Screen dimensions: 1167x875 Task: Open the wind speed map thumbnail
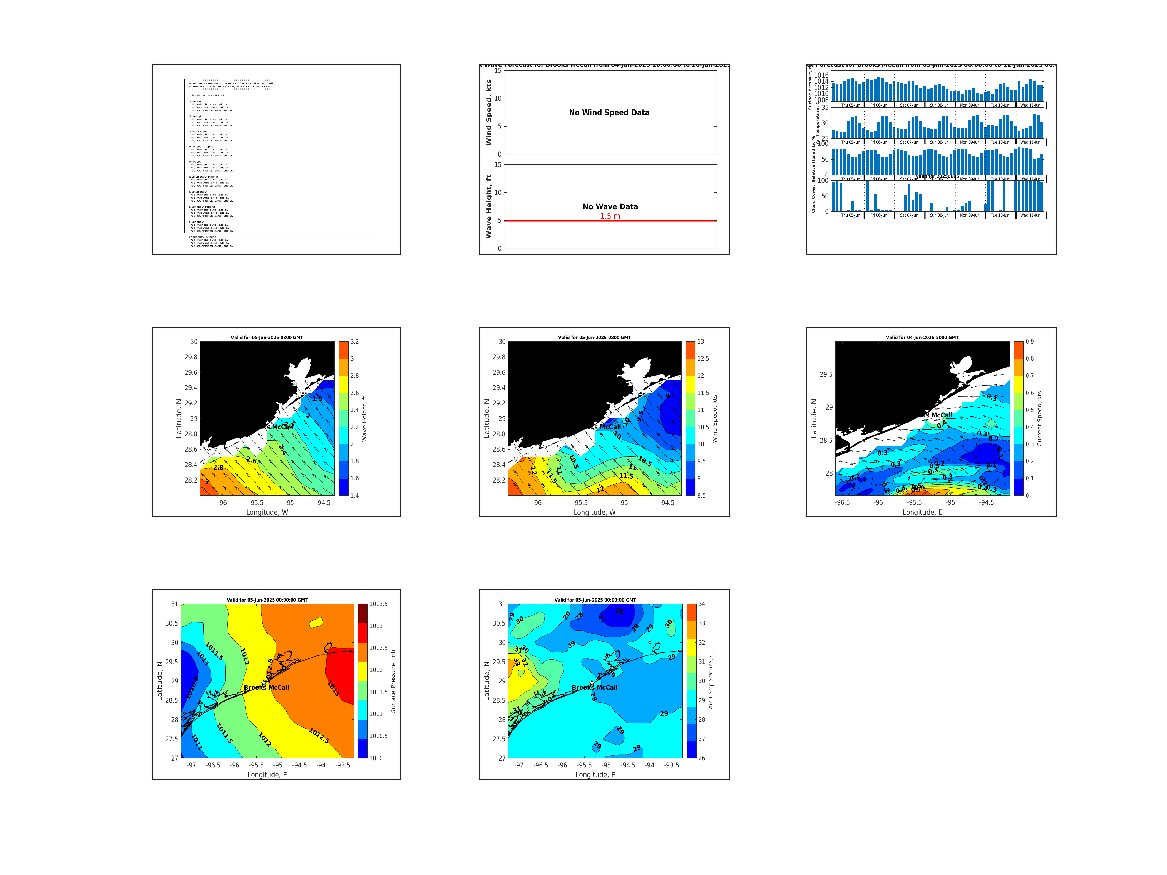click(604, 422)
